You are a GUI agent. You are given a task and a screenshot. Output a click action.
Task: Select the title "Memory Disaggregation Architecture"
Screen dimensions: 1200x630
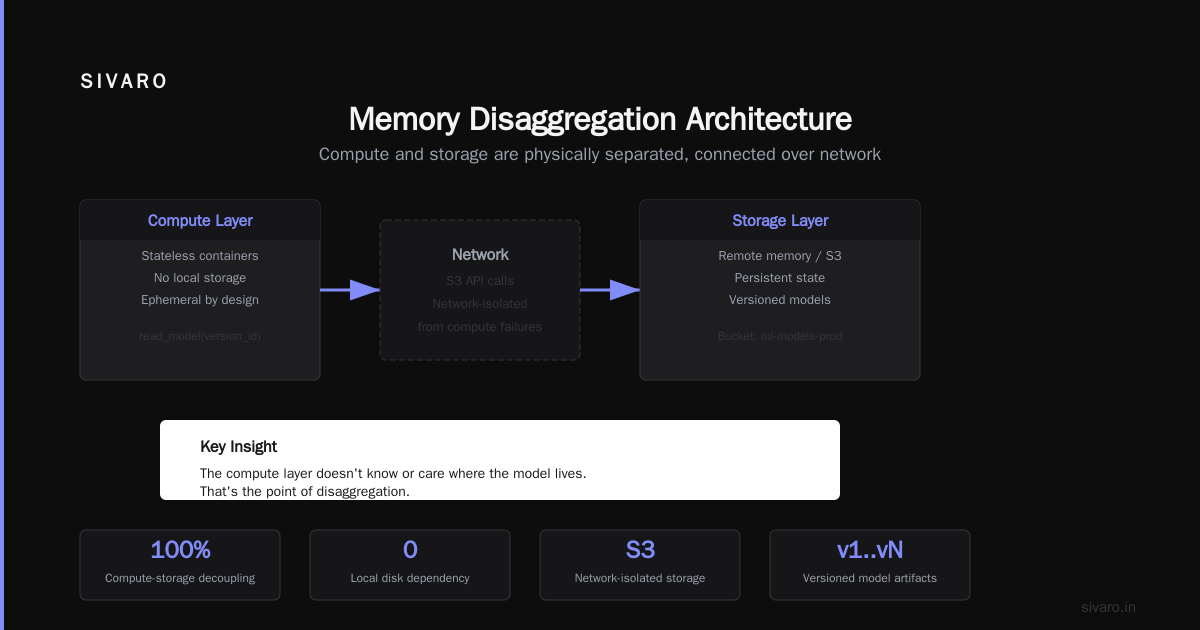pos(600,119)
